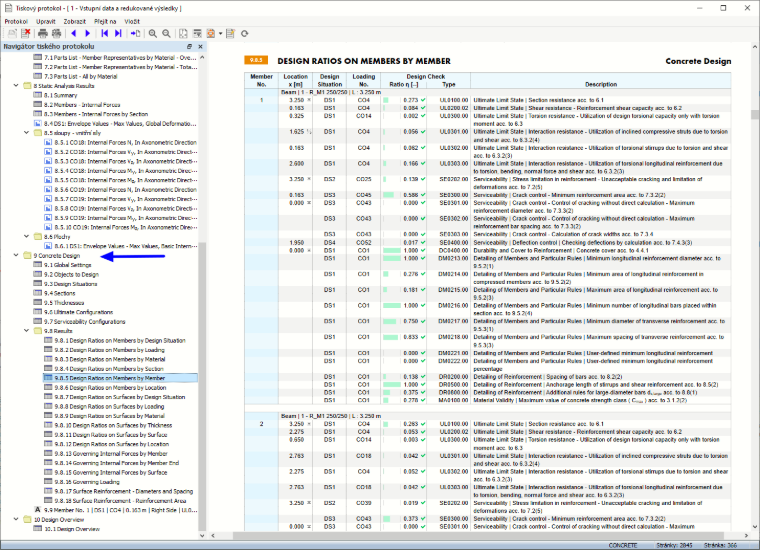Viewport: 760px width, 550px height.
Task: Select 9.7 Serviceability Configurations
Action: 84,322
